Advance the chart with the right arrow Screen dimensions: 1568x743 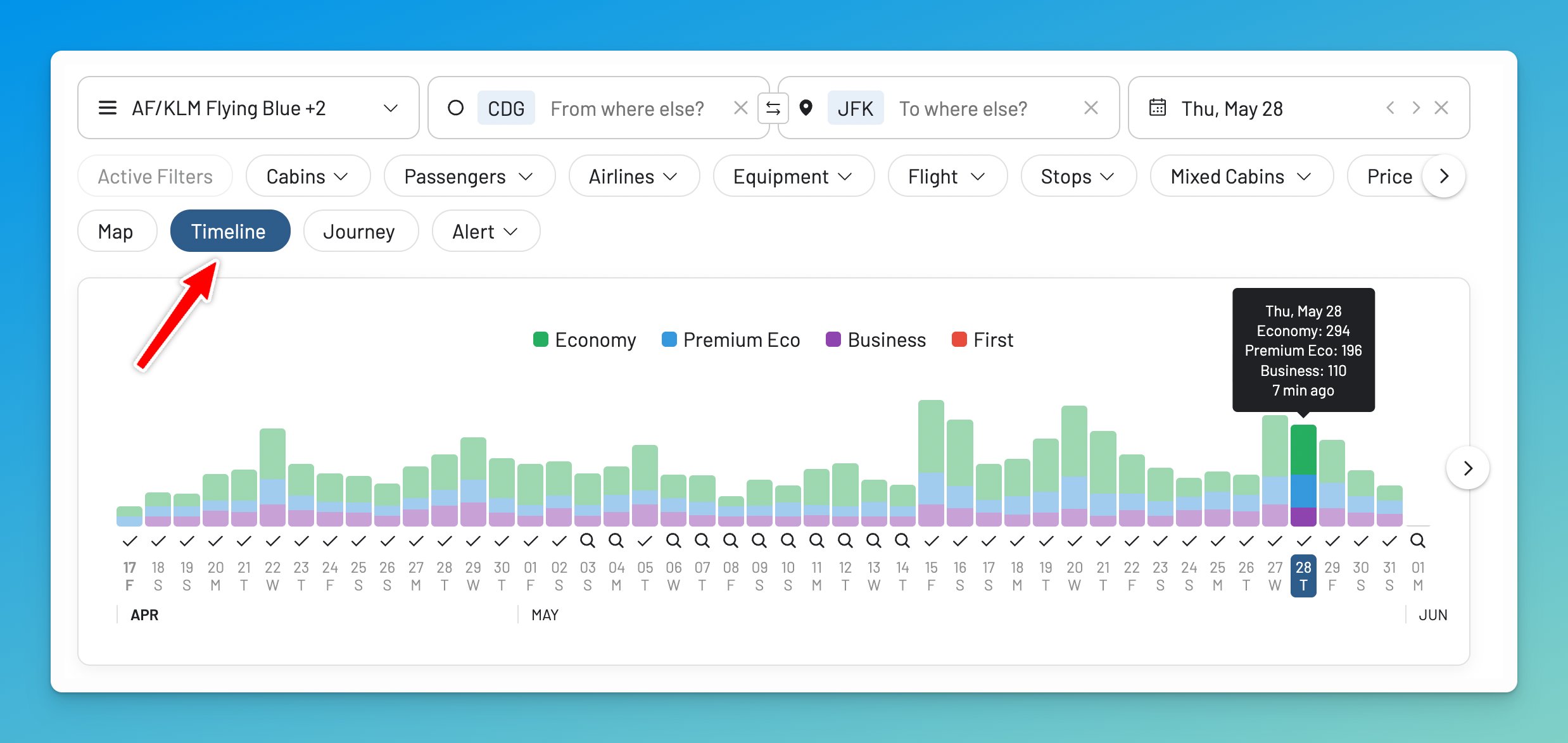click(x=1468, y=468)
